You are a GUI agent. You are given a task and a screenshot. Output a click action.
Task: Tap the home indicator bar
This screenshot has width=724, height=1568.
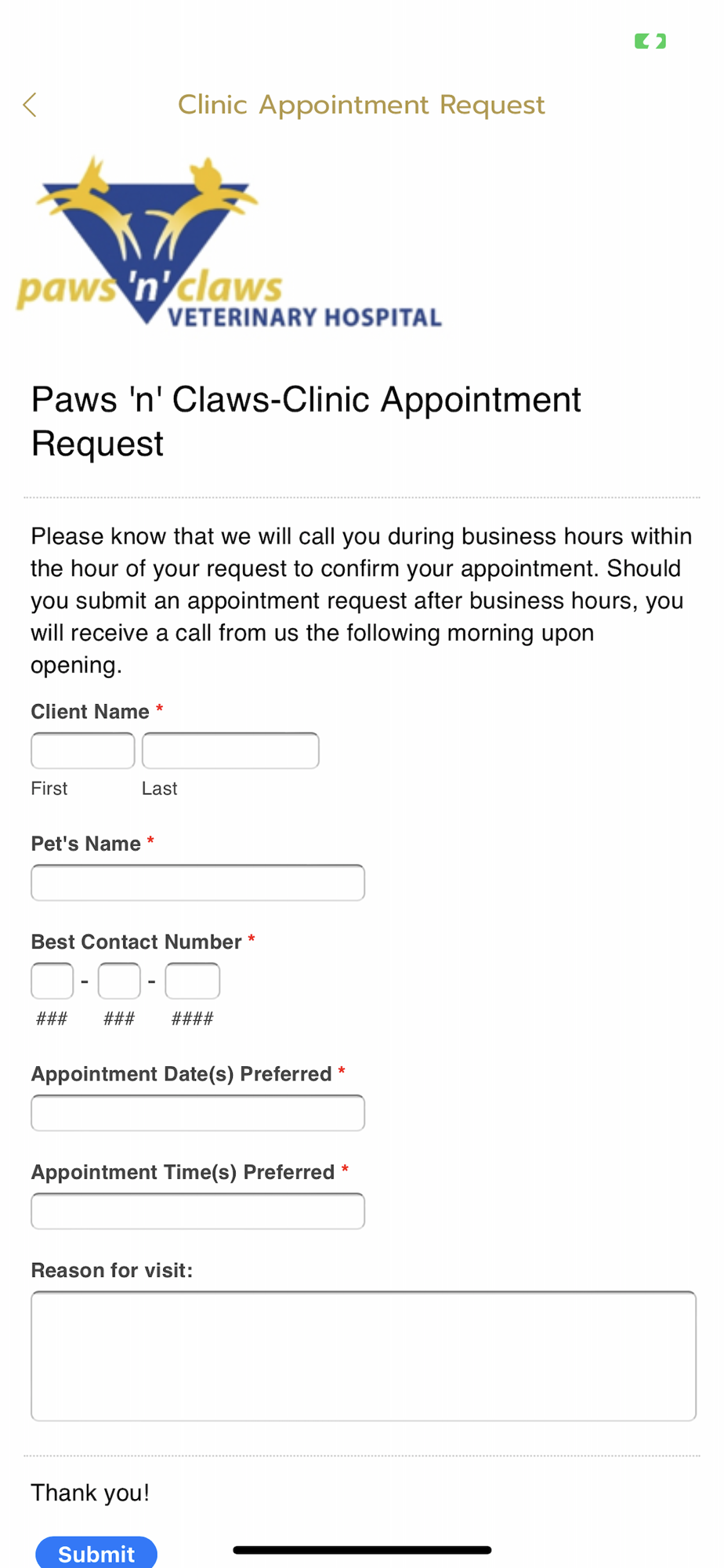[362, 1550]
